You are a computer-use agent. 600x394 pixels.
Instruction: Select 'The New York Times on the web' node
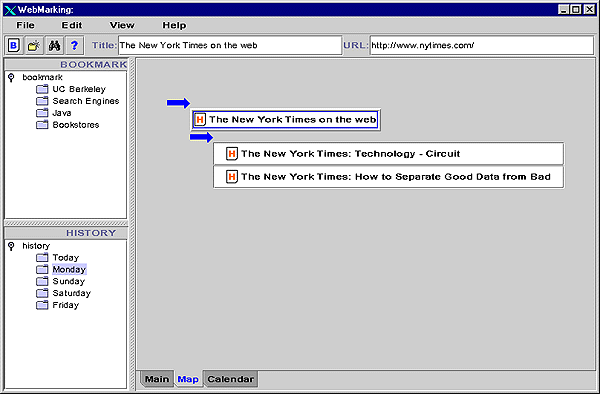(x=285, y=119)
